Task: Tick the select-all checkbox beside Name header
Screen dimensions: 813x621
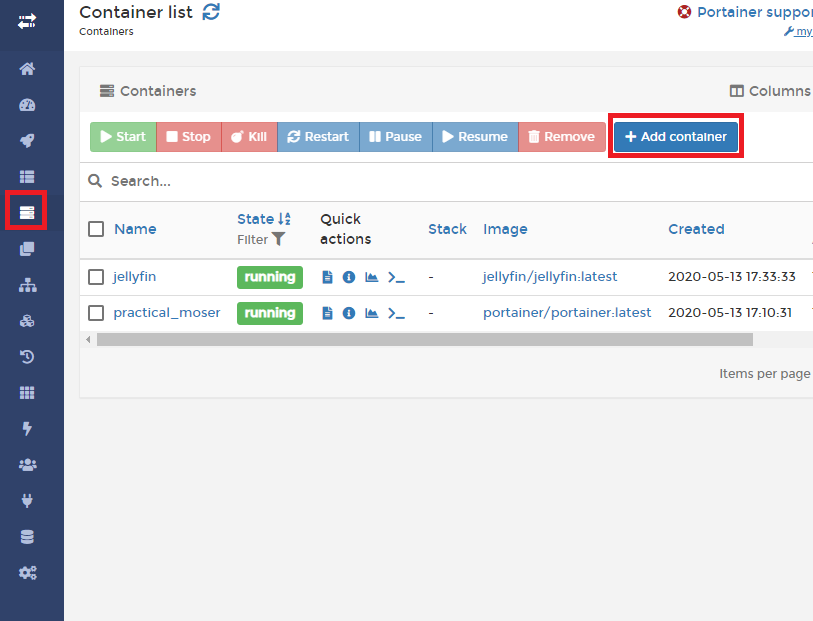Action: tap(96, 229)
